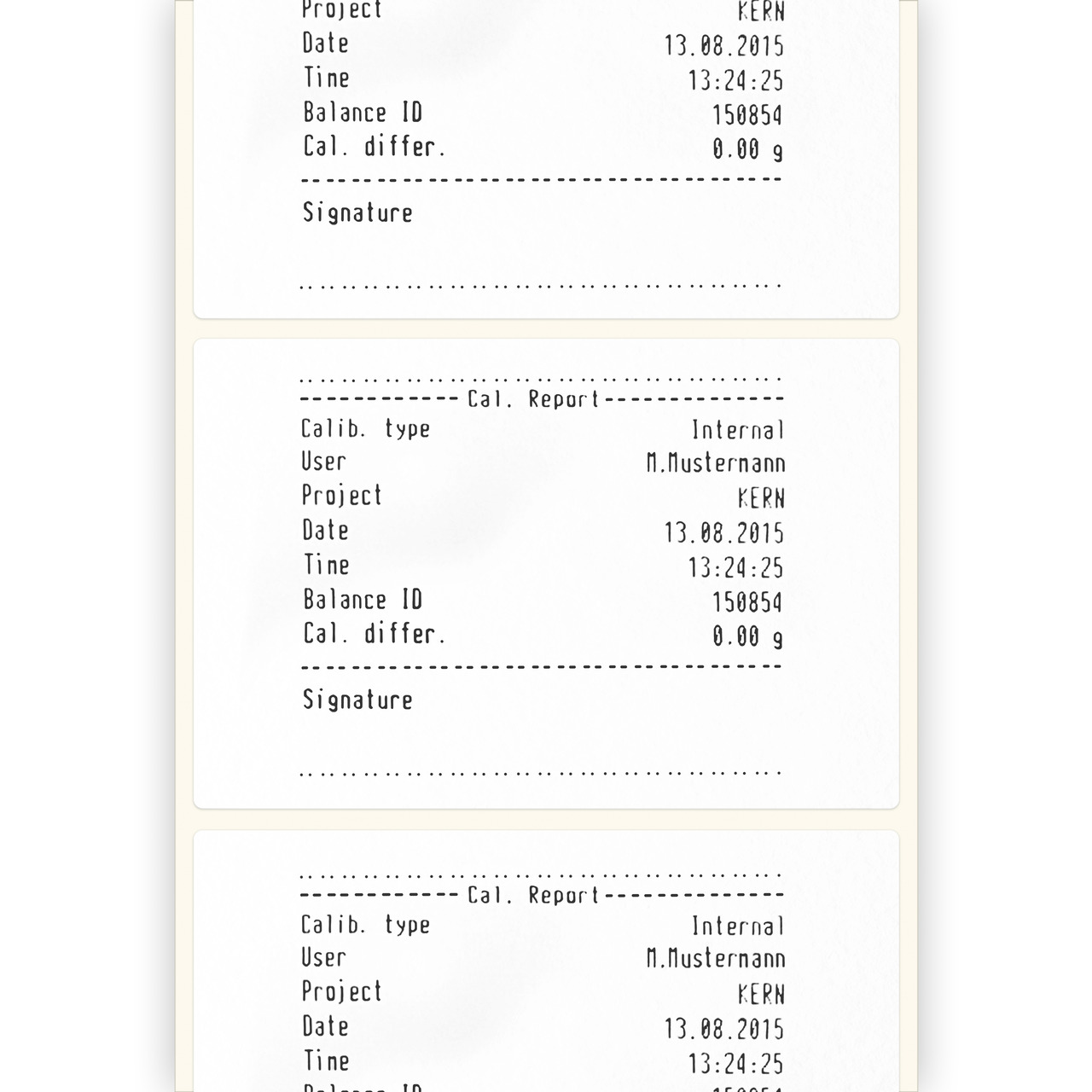Image resolution: width=1092 pixels, height=1092 pixels.
Task: Click the Signature text on the top label
Action: (357, 213)
